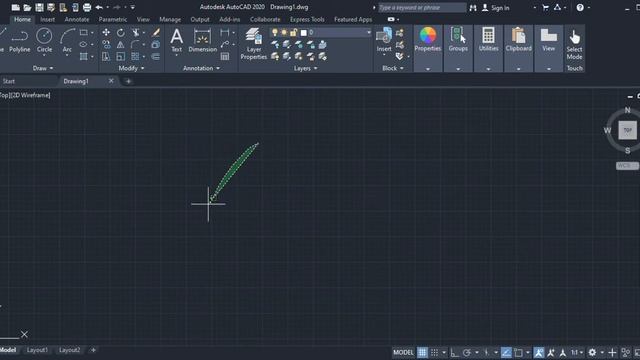Toggle layer 0 on/off lightbulb icon
640x360 pixels.
click(x=275, y=32)
